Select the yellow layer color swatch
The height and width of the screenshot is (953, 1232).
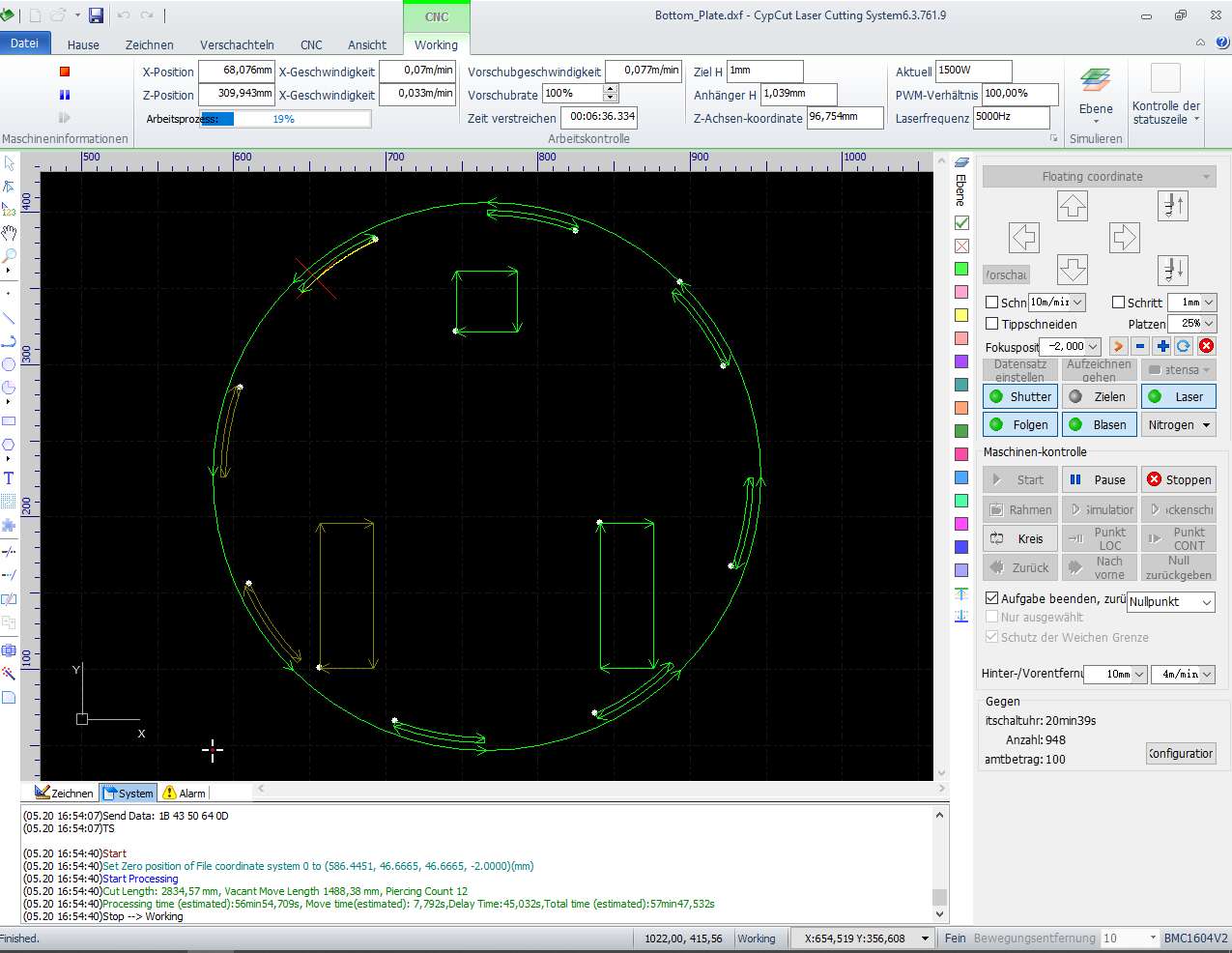(961, 315)
